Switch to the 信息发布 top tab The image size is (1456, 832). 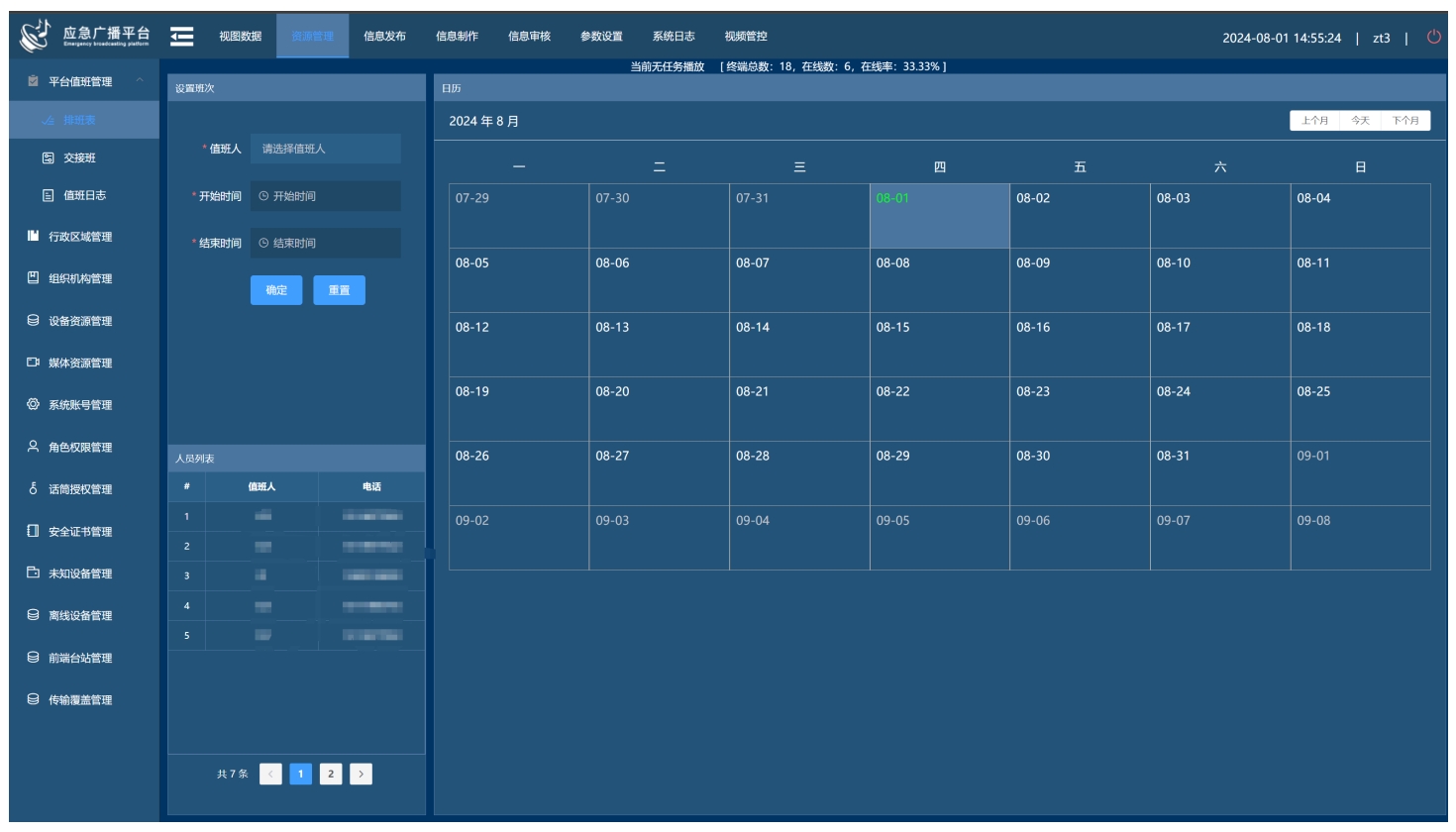pyautogui.click(x=384, y=37)
